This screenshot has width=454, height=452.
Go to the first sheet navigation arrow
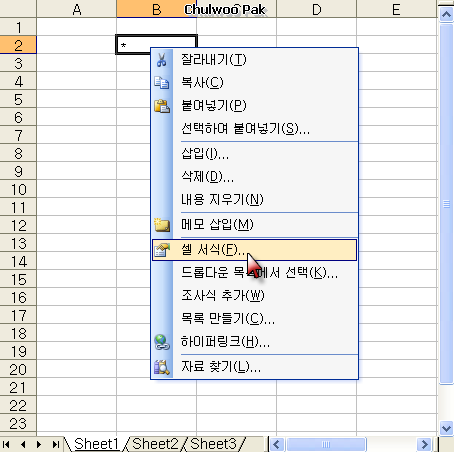click(x=6, y=444)
